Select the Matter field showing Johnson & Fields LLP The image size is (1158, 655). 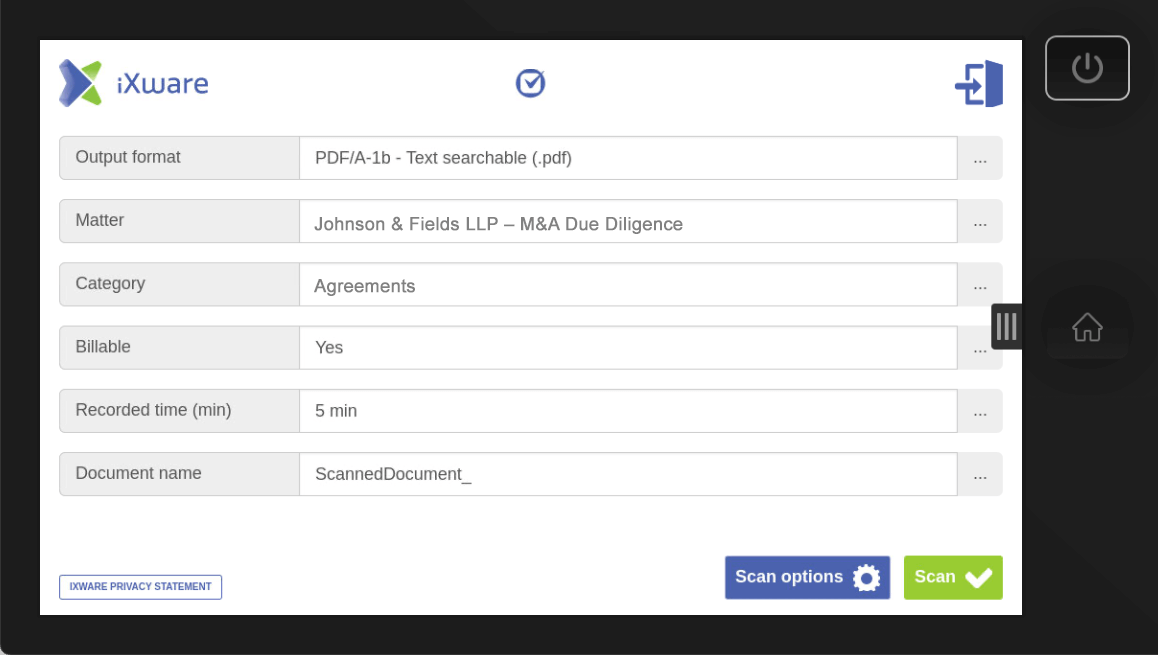[x=628, y=221]
